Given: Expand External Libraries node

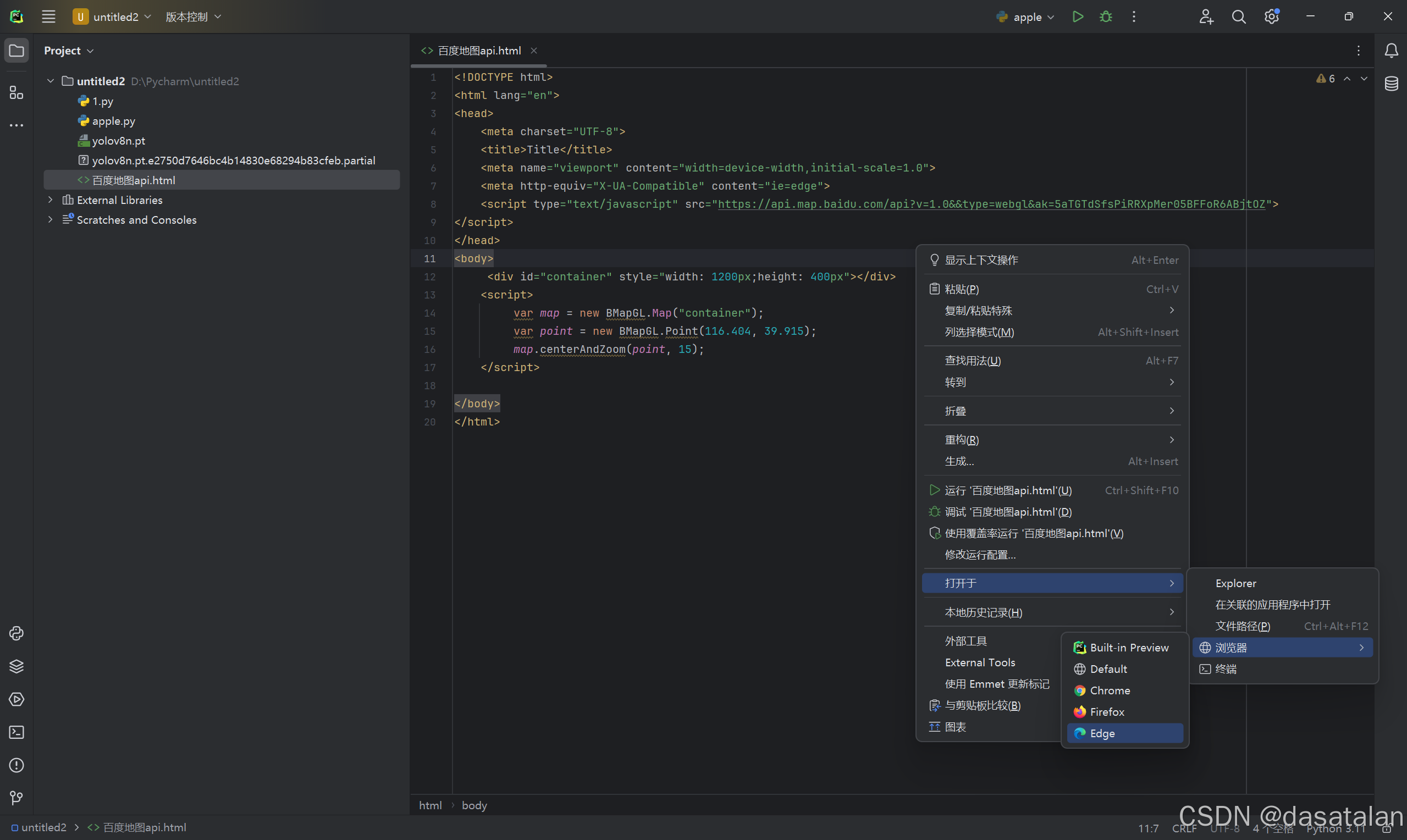Looking at the screenshot, I should coord(51,200).
